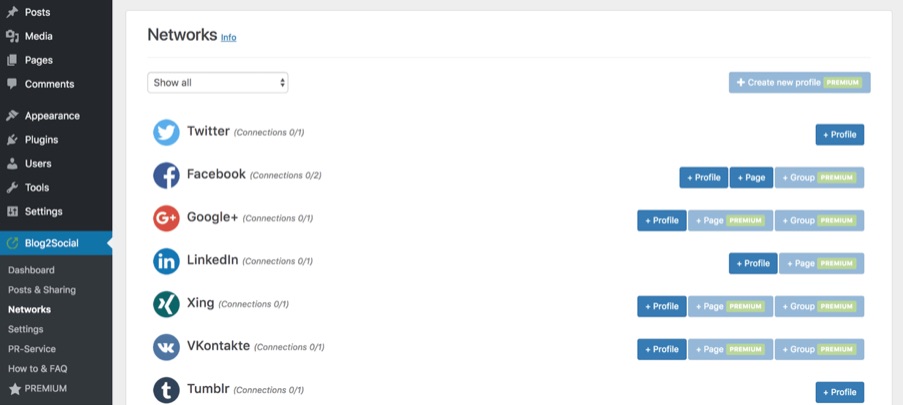903x405 pixels.
Task: Add a LinkedIn profile
Action: [753, 263]
